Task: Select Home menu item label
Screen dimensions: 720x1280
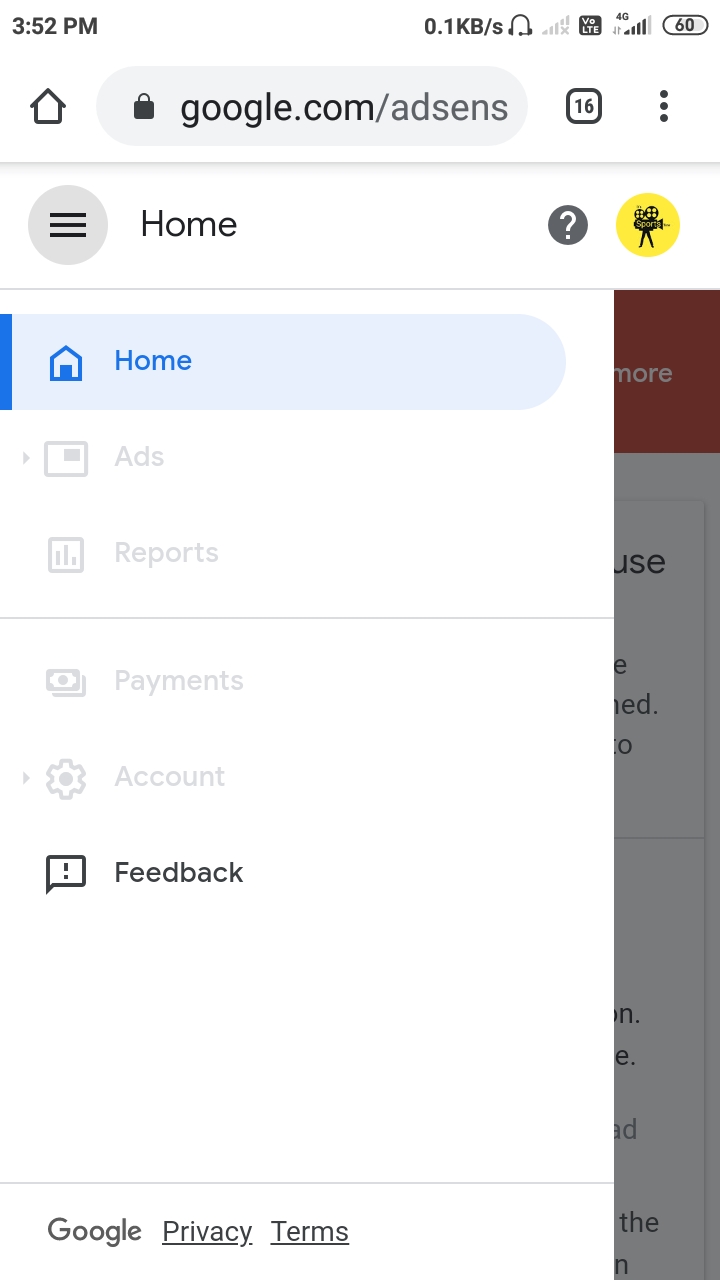Action: [x=153, y=361]
